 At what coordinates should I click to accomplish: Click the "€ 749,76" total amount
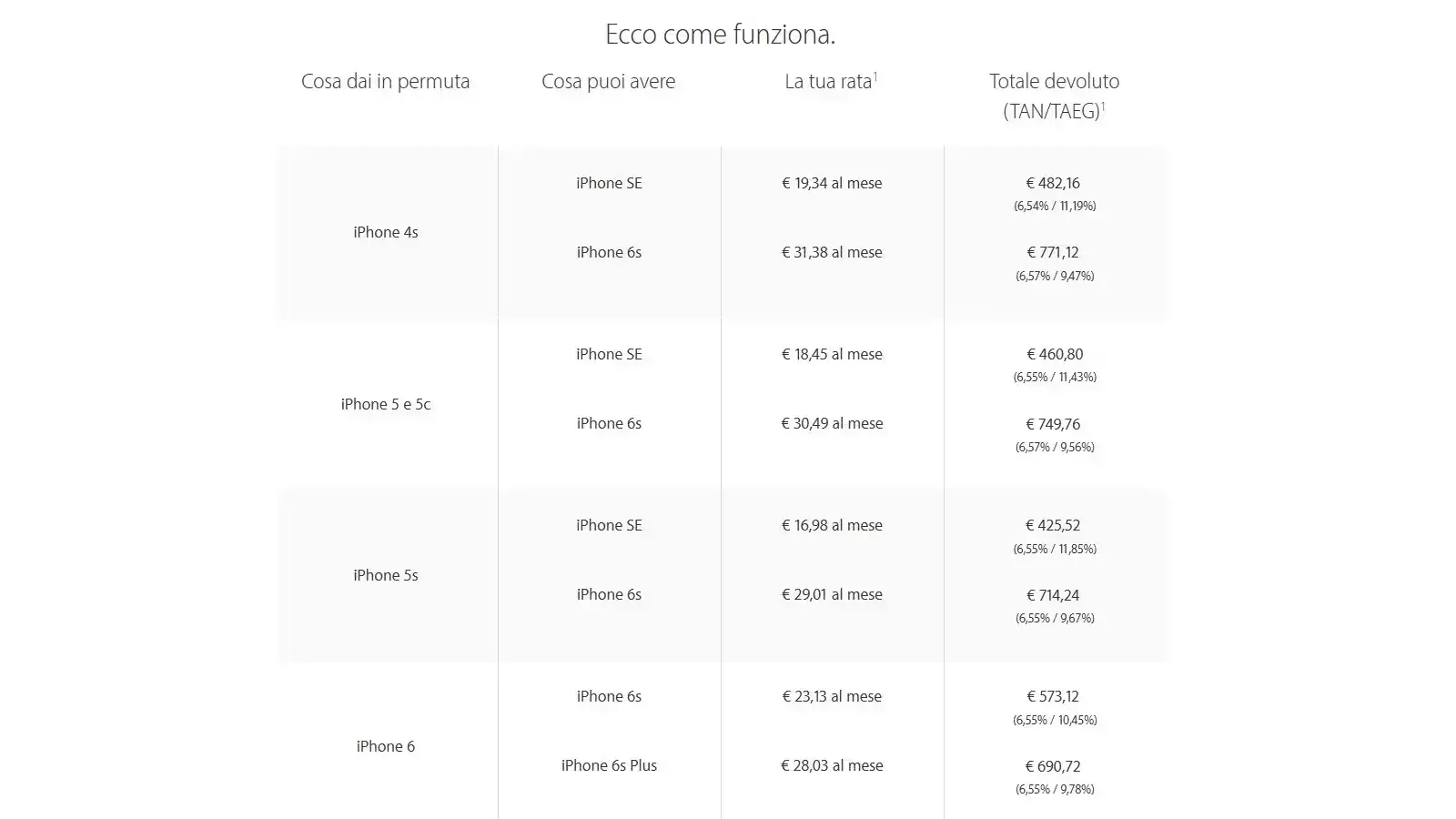coord(1054,424)
